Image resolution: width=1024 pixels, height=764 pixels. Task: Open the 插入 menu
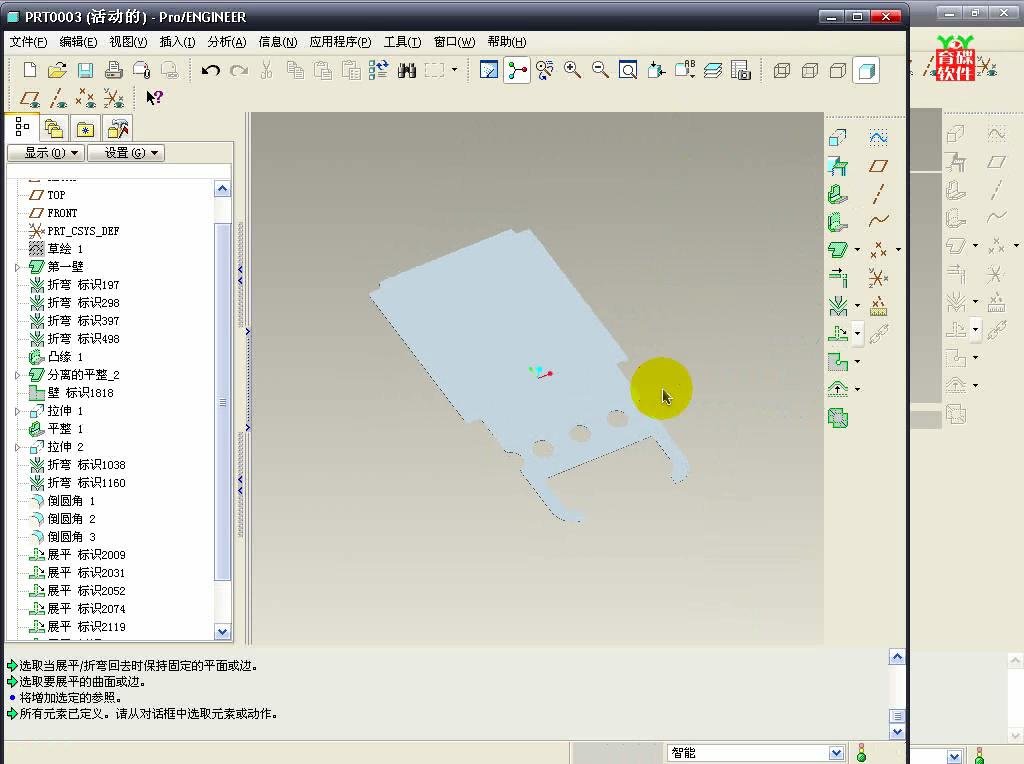[x=178, y=42]
